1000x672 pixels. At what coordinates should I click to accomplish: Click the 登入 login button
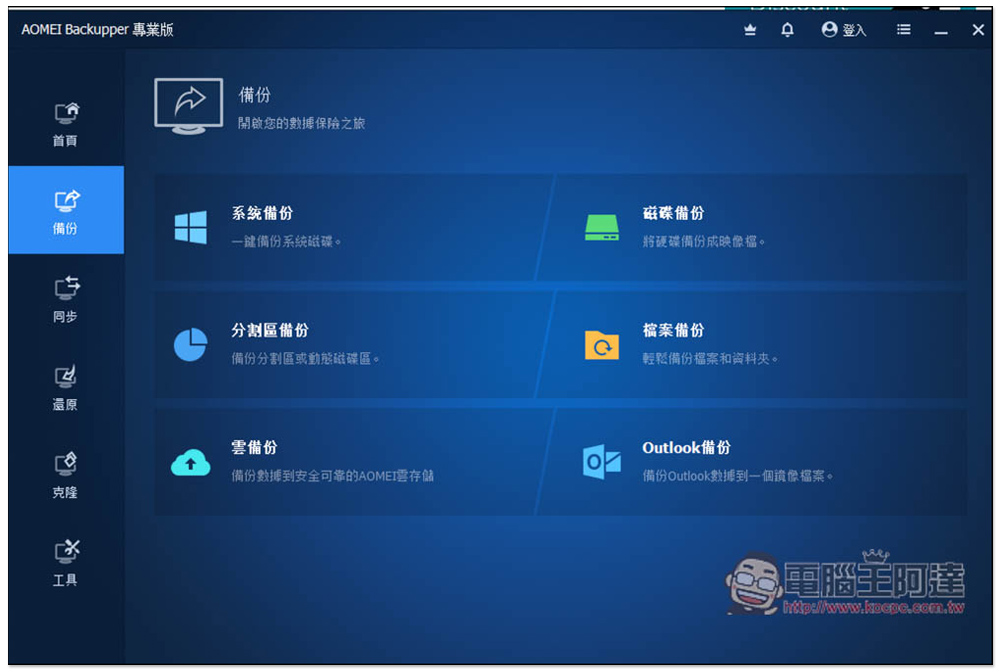click(844, 30)
